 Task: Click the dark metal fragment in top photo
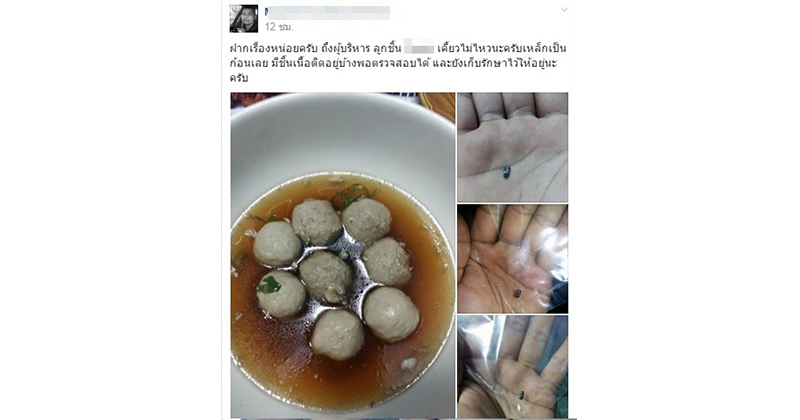coord(506,172)
